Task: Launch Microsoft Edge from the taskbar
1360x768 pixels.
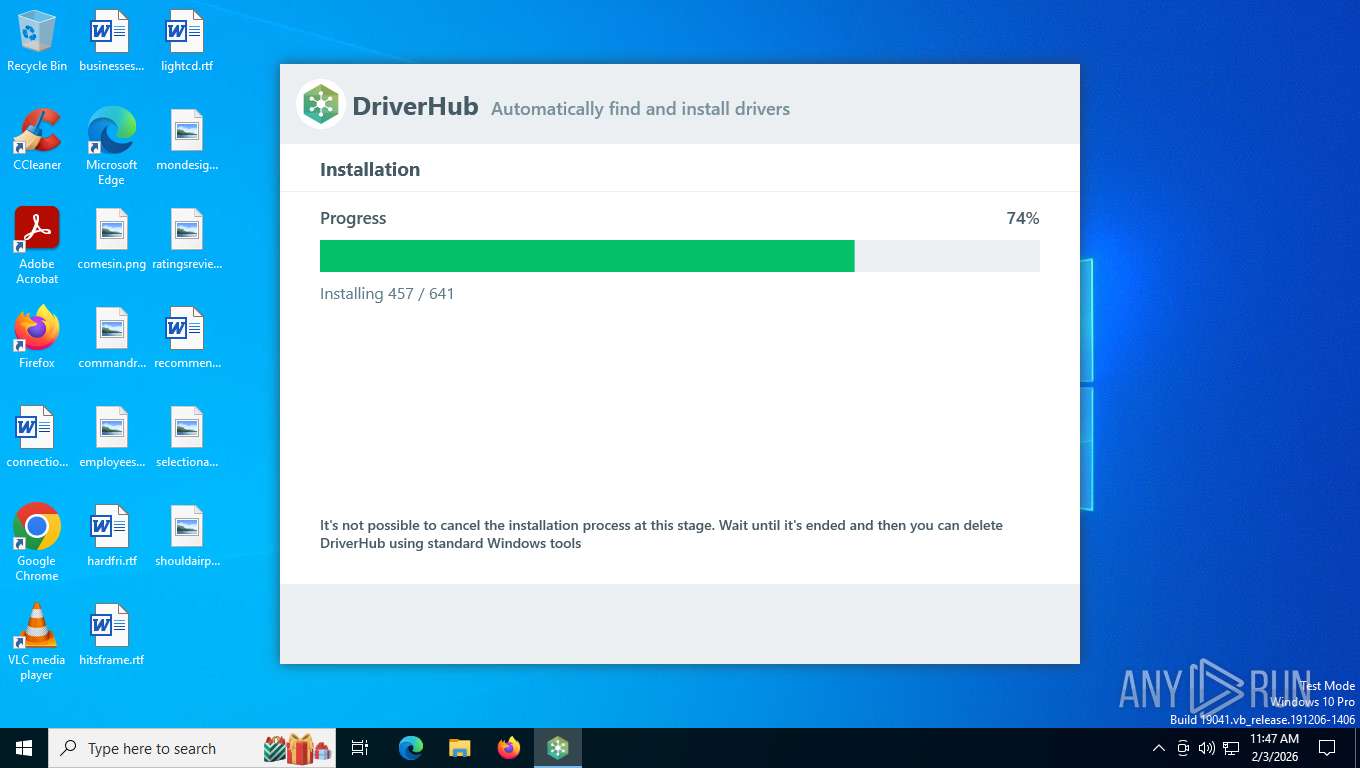Action: [x=411, y=748]
